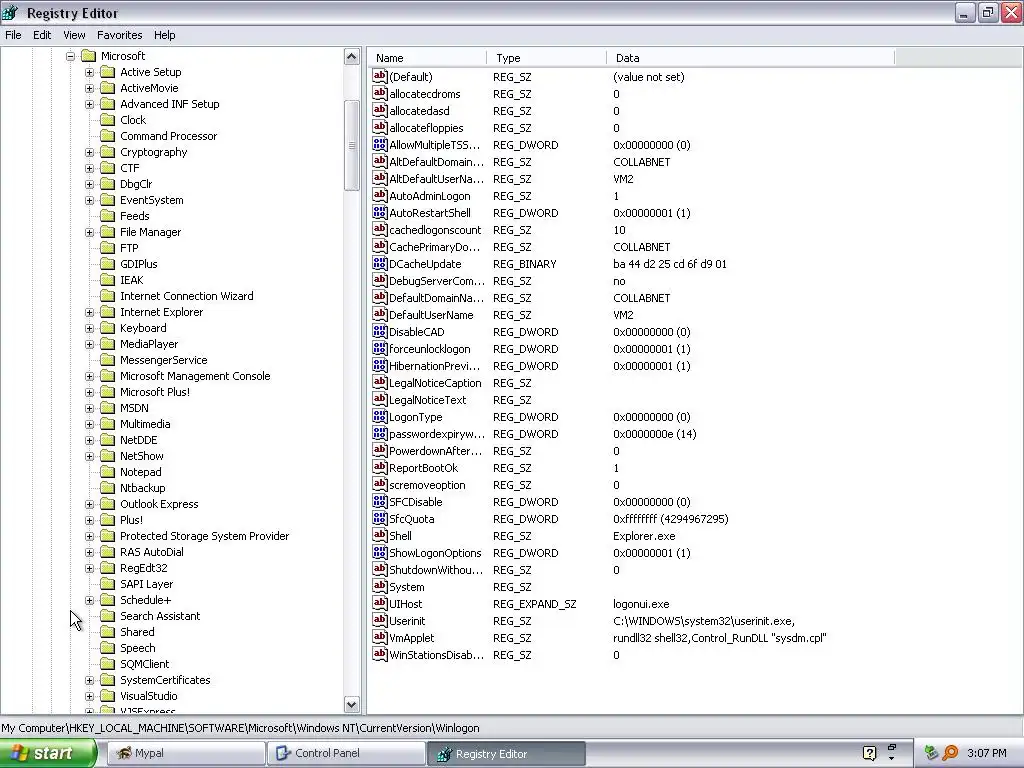
Task: Expand the Internet Explorer key
Action: click(x=89, y=312)
